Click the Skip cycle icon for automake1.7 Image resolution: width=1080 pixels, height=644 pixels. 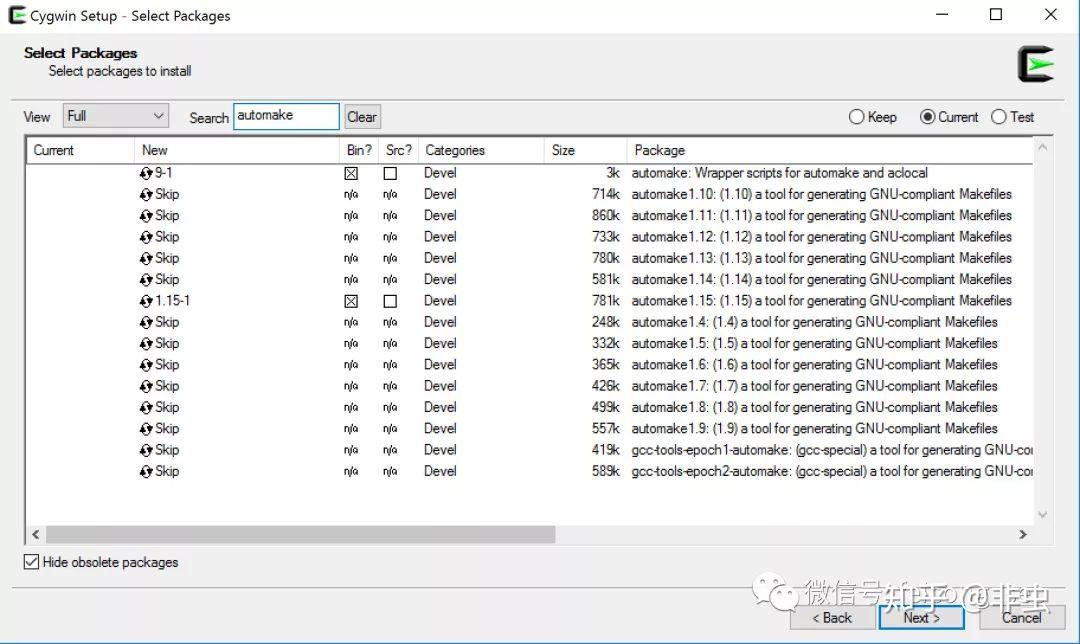pyautogui.click(x=146, y=387)
